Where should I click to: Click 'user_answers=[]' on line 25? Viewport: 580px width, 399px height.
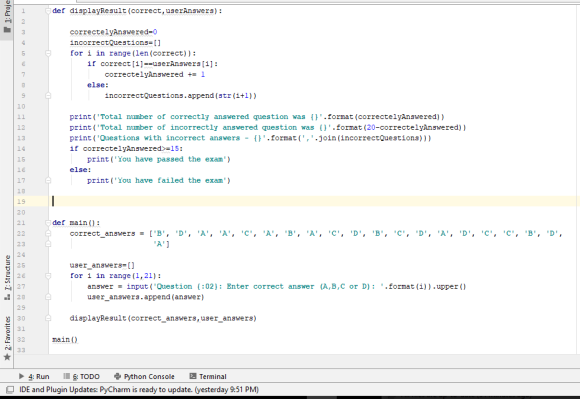[102, 265]
